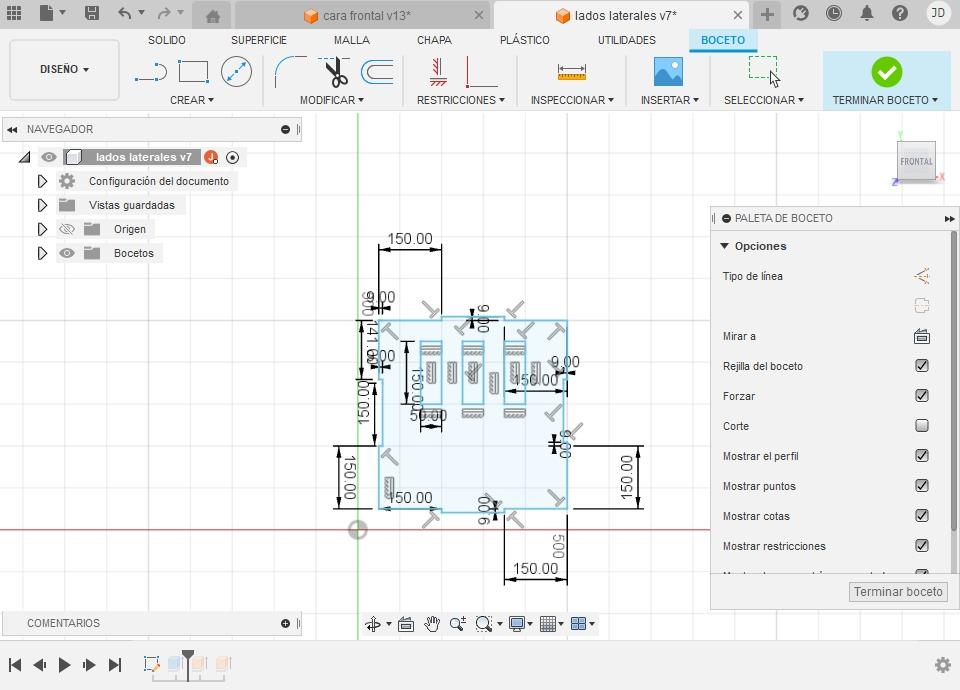Open the INSPECCIONAR dropdown menu
960x690 pixels.
coord(572,100)
